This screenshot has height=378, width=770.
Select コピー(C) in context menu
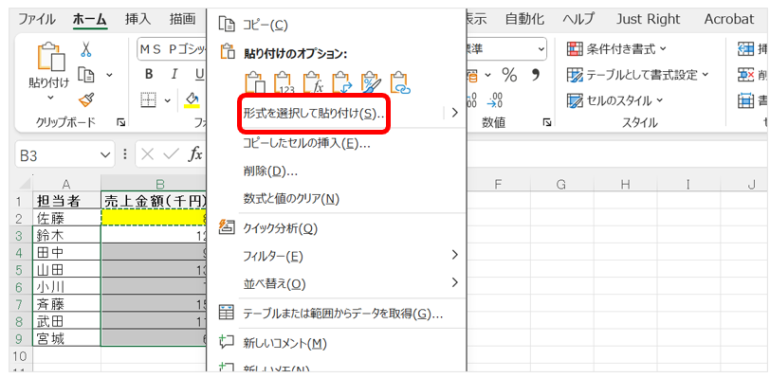(336, 25)
